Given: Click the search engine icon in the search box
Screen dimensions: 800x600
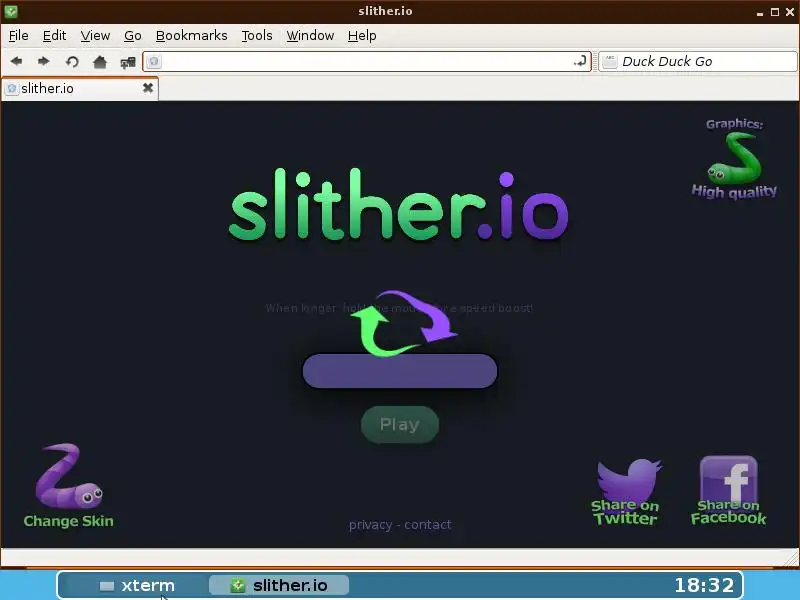Looking at the screenshot, I should coord(610,62).
